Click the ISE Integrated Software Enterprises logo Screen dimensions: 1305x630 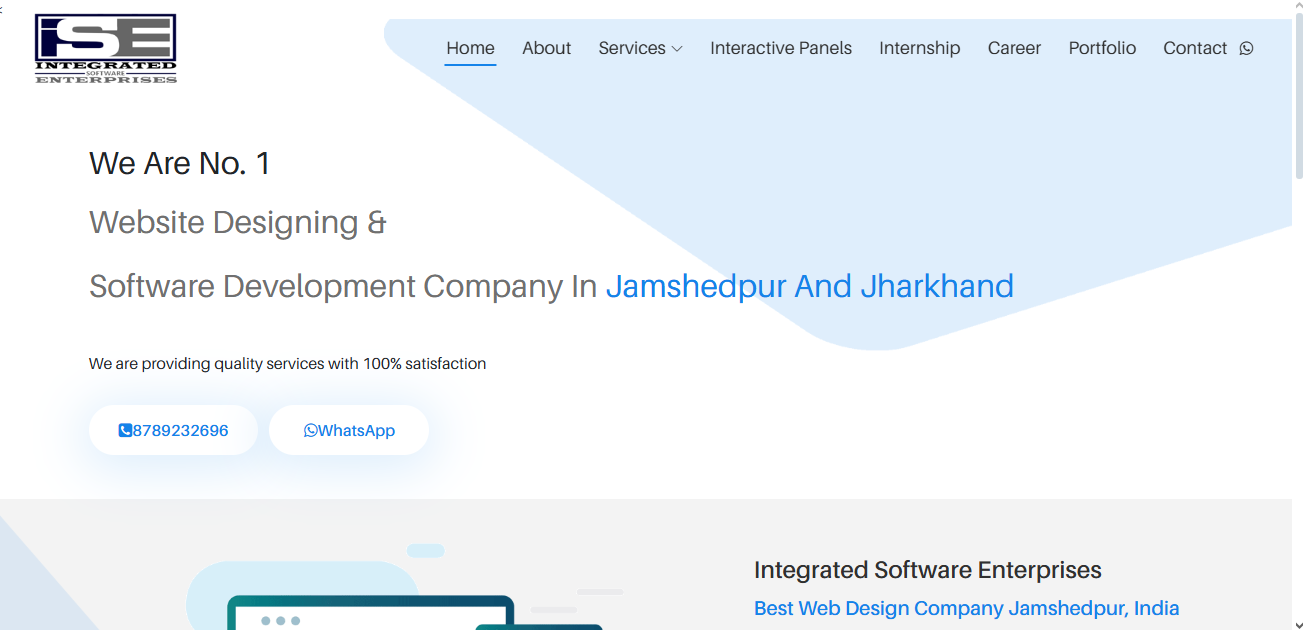tap(106, 49)
